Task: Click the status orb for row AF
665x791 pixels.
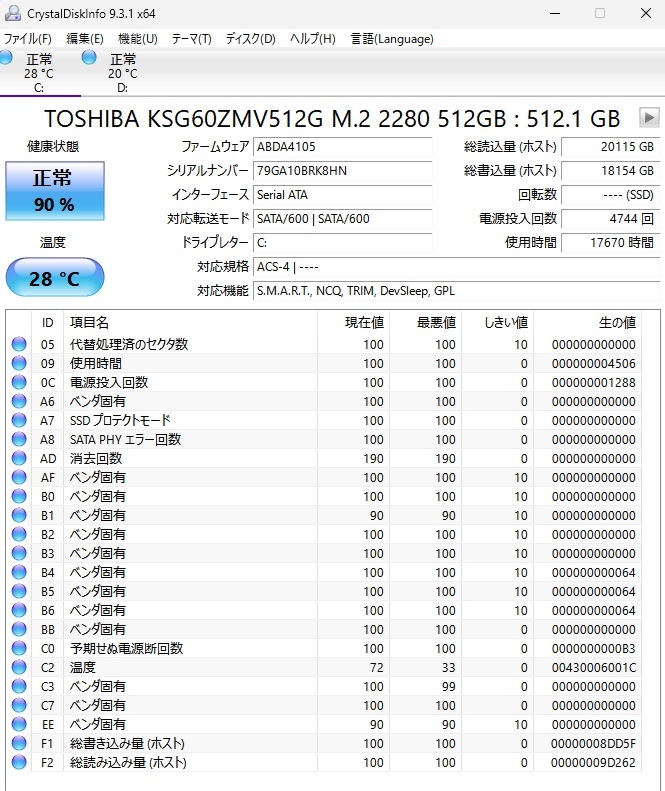Action: coord(19,477)
